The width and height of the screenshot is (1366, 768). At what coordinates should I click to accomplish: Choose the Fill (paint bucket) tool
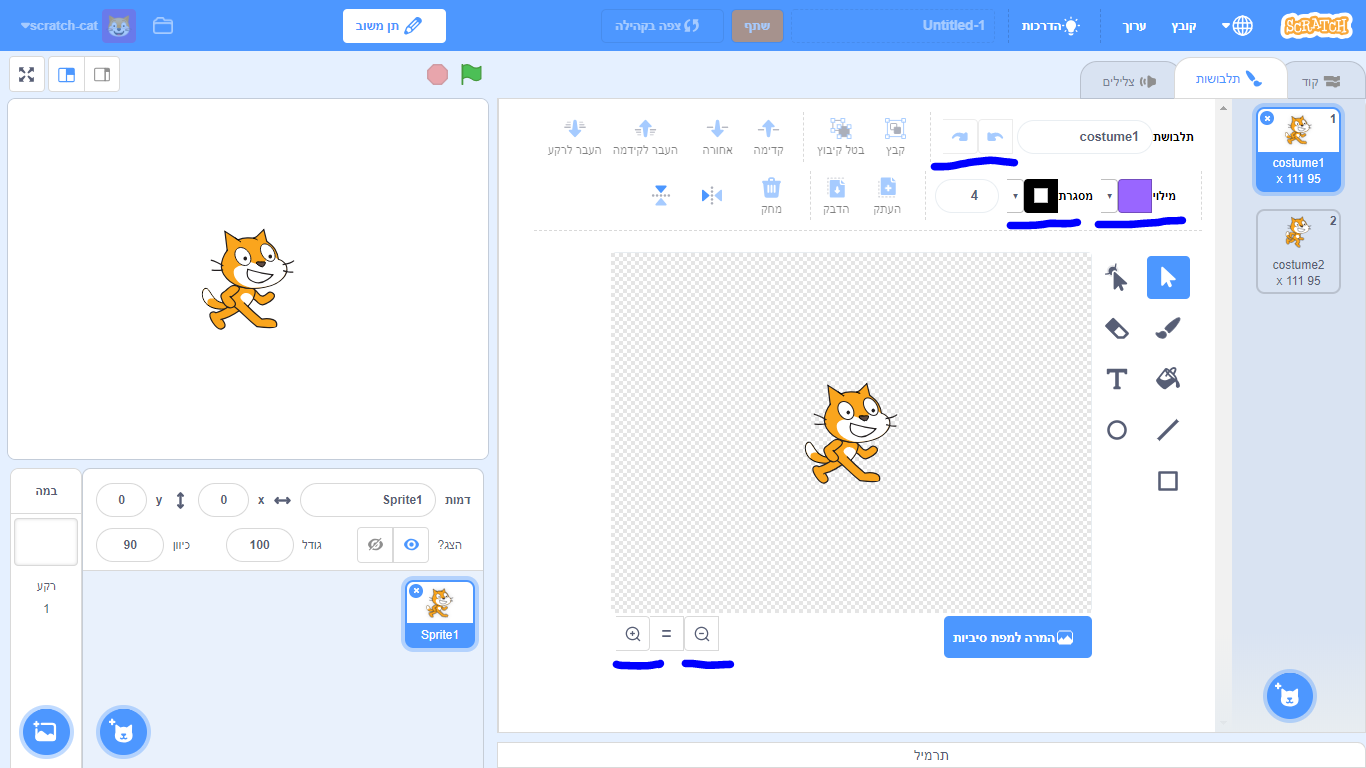tap(1167, 379)
